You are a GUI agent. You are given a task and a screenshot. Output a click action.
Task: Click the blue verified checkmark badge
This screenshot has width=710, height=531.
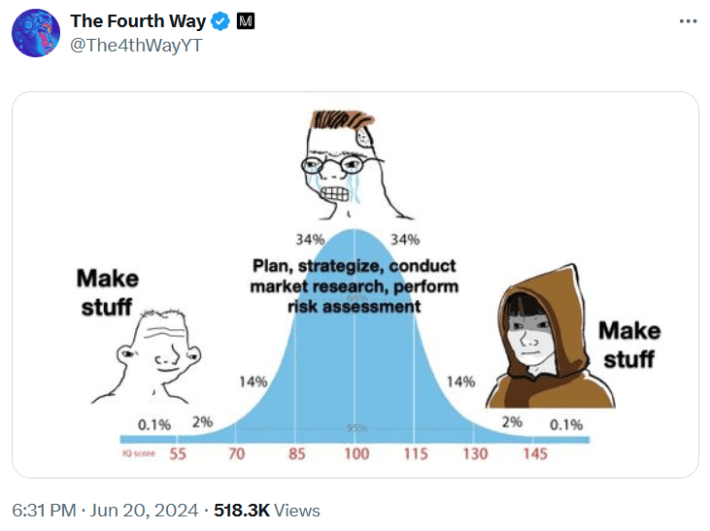[x=221, y=22]
